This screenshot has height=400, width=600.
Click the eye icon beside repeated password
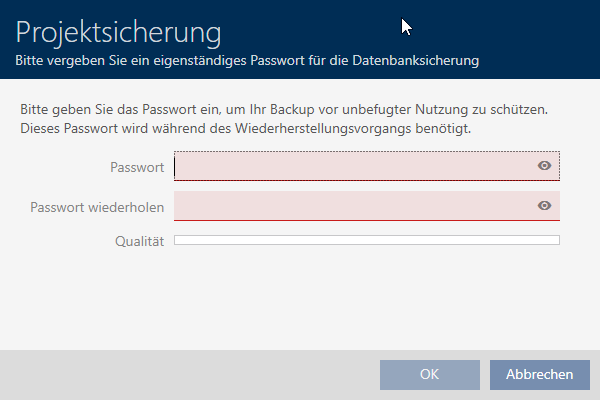tap(544, 205)
